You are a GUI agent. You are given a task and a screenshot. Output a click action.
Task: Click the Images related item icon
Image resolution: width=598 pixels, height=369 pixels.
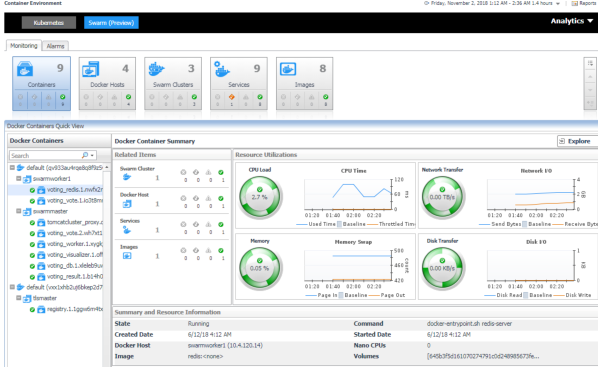click(x=127, y=256)
